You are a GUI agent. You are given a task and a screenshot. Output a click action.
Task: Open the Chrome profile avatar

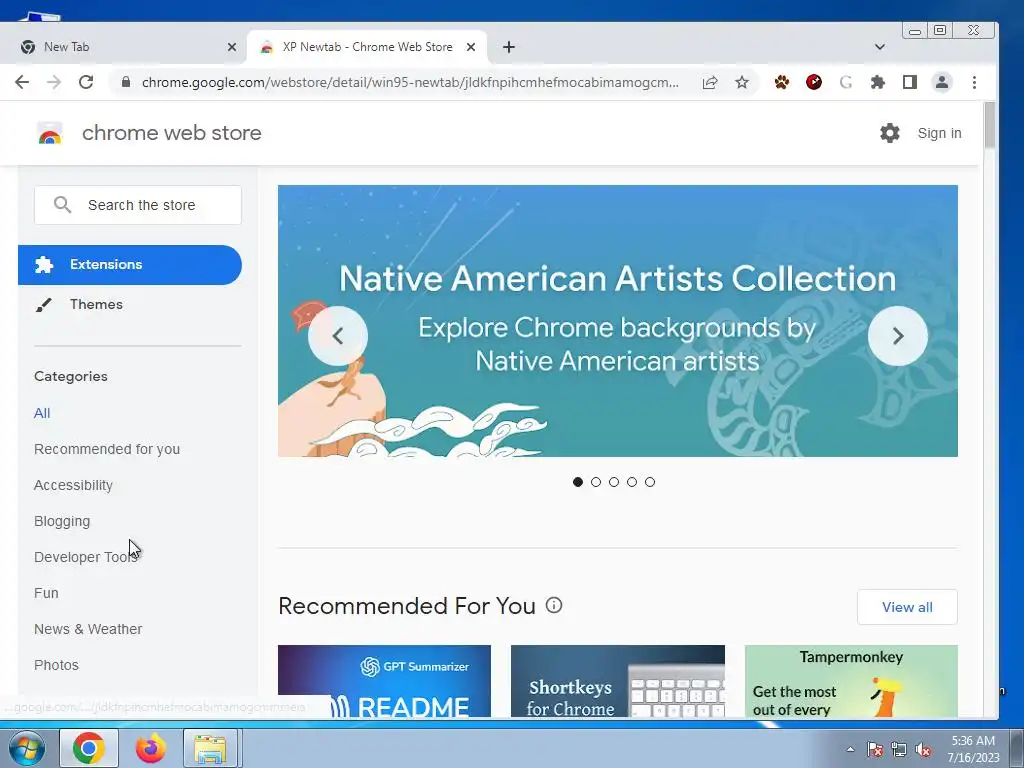(942, 82)
